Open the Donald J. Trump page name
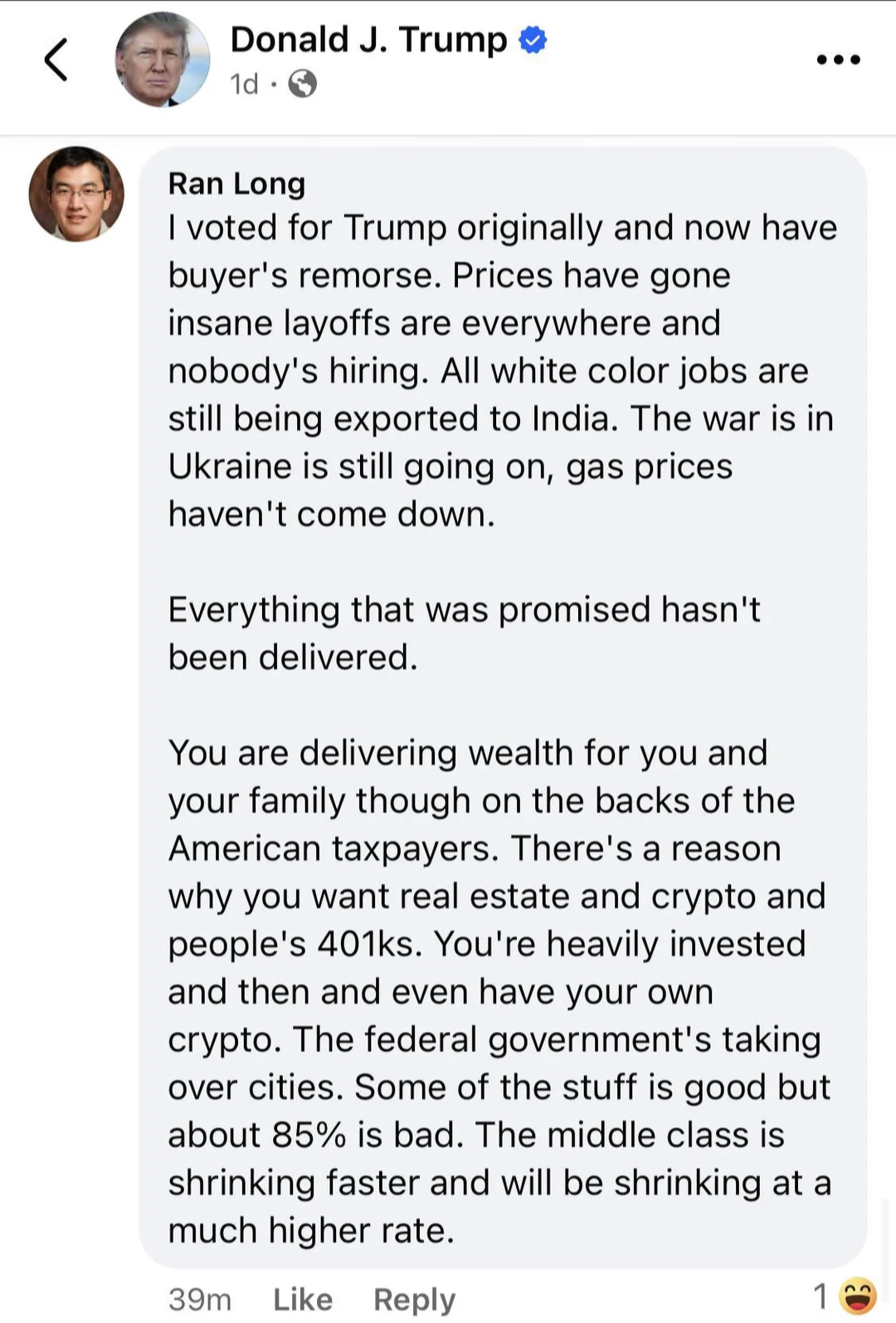The image size is (896, 1323). click(368, 40)
